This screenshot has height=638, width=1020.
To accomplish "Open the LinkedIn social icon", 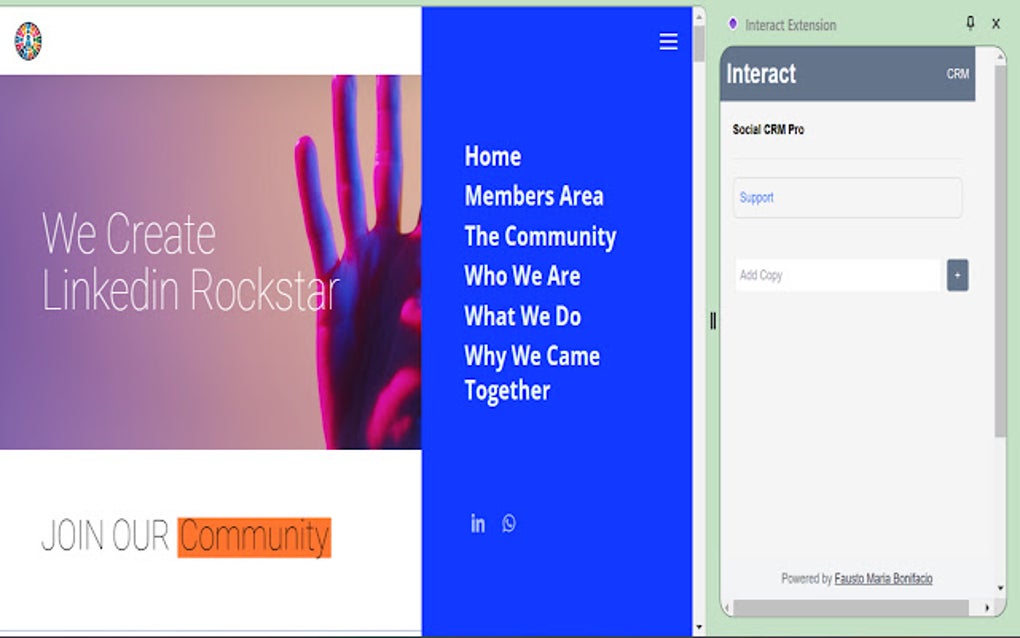I will (477, 524).
